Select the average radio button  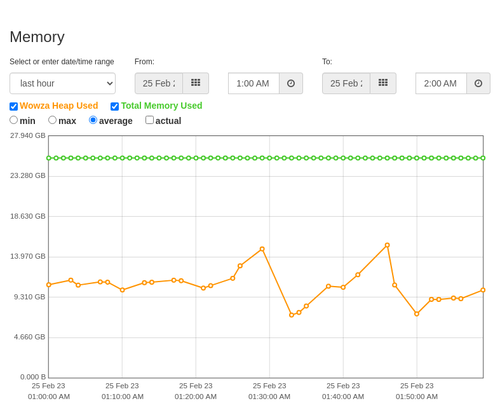point(93,120)
